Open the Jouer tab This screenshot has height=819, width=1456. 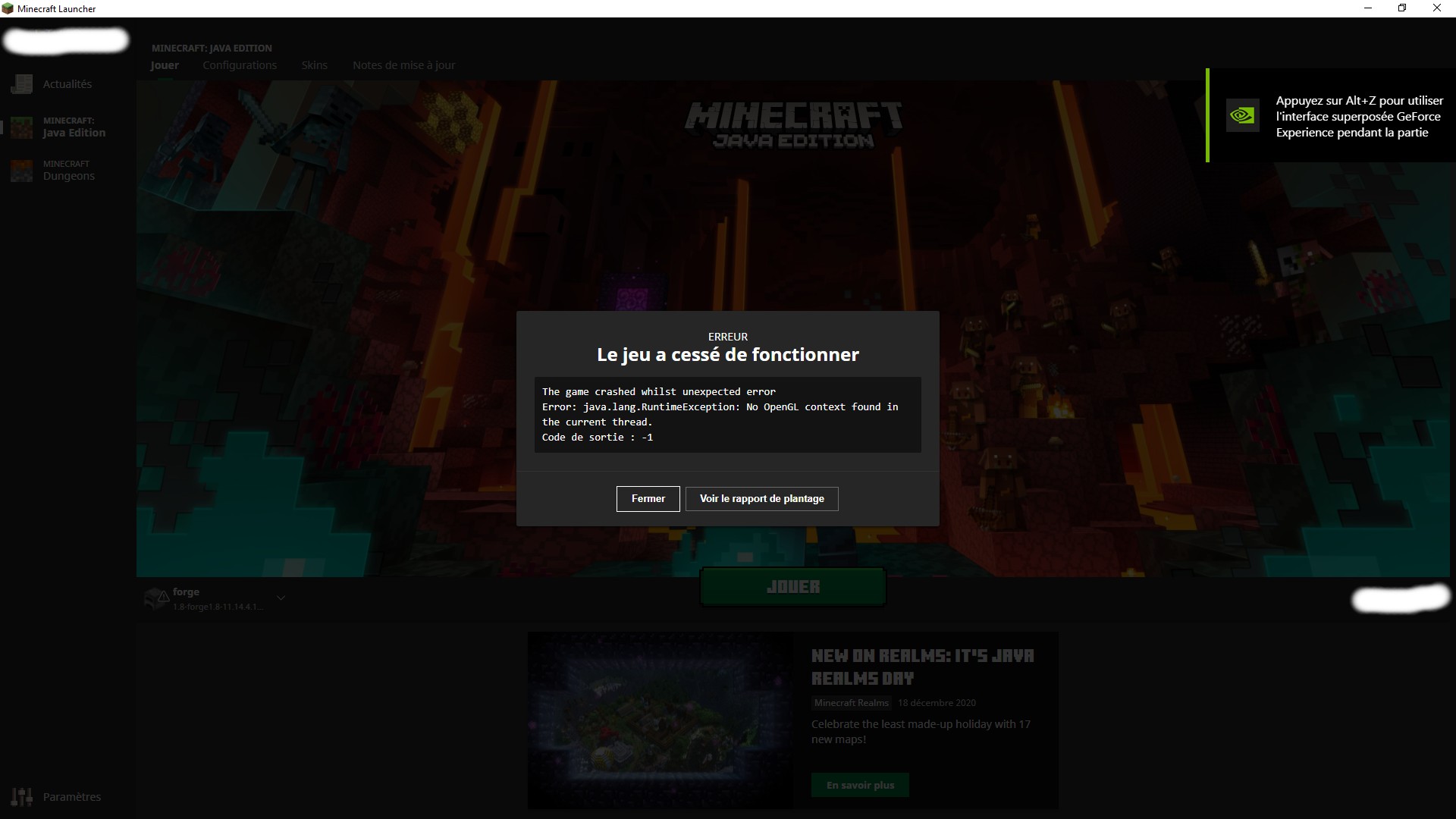click(165, 65)
